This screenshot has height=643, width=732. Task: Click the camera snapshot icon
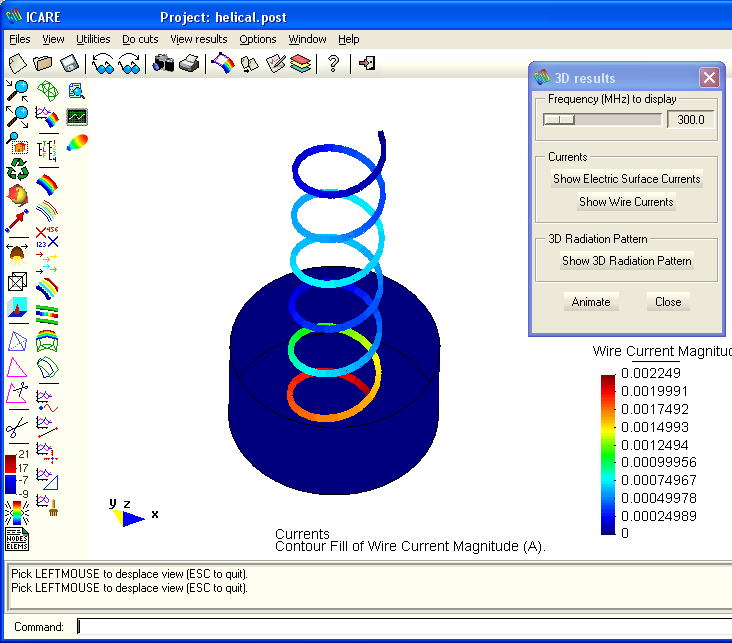[163, 64]
